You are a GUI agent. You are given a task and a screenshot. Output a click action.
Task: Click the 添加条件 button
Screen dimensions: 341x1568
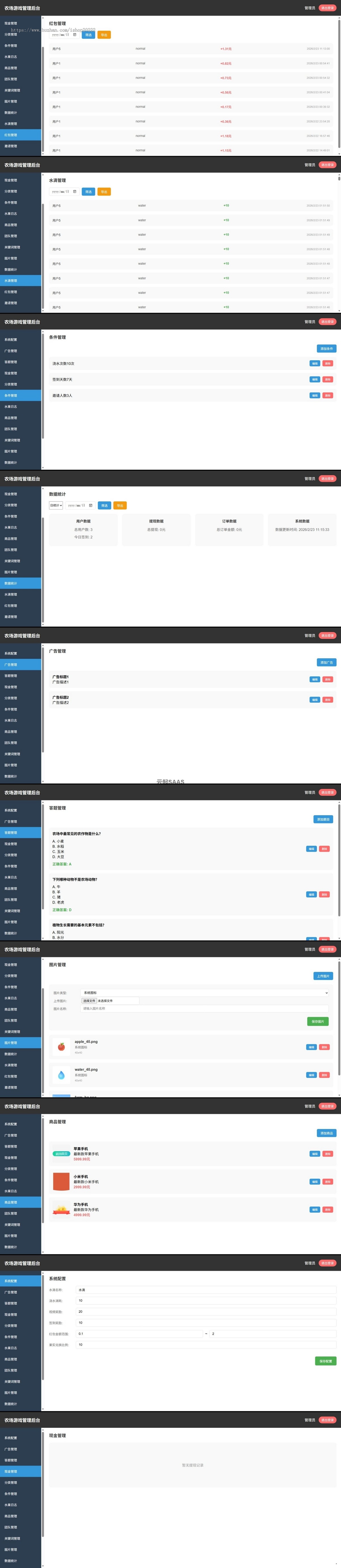pos(327,349)
